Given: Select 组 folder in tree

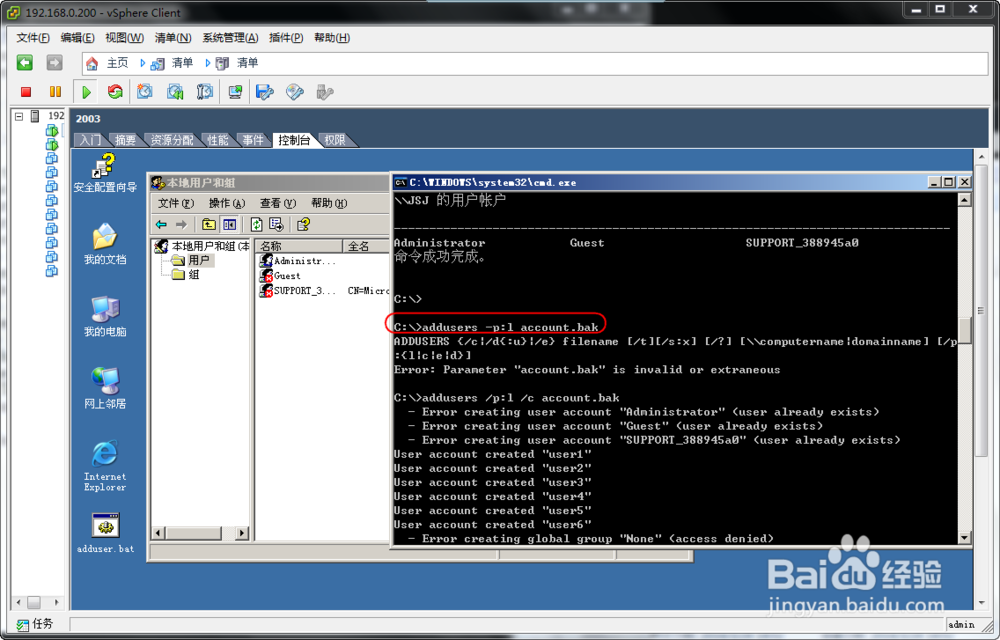Looking at the screenshot, I should (x=186, y=275).
